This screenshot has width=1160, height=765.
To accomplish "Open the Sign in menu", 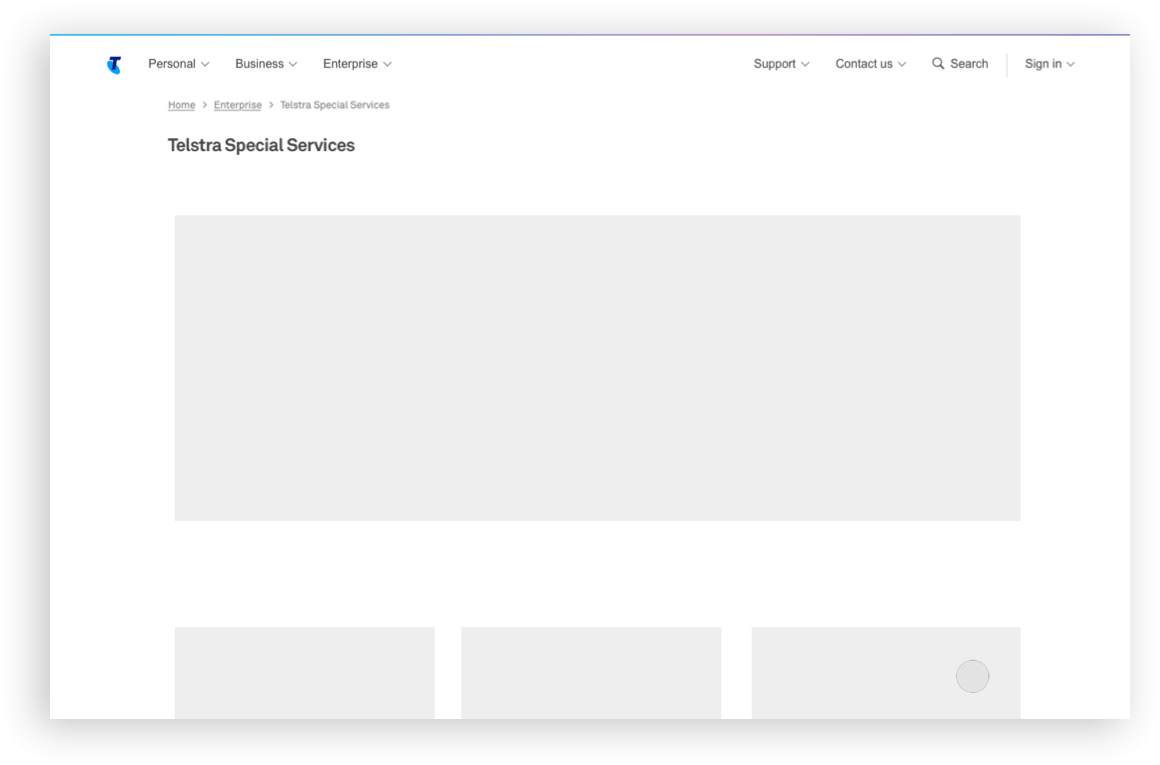I will point(1050,64).
